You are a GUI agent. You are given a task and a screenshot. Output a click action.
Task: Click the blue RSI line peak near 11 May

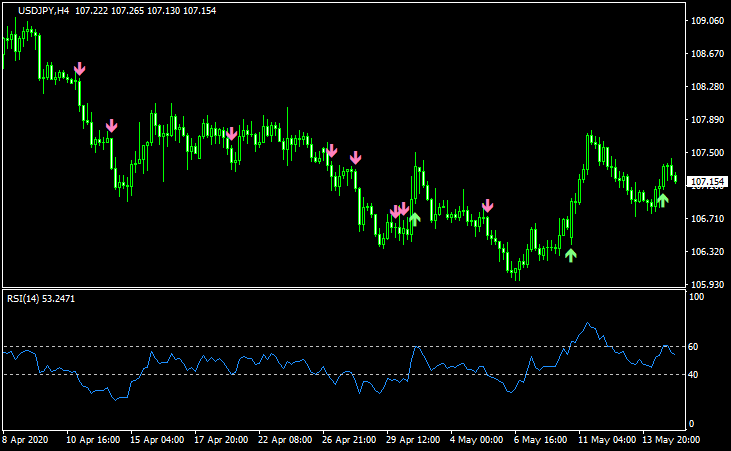tap(588, 323)
